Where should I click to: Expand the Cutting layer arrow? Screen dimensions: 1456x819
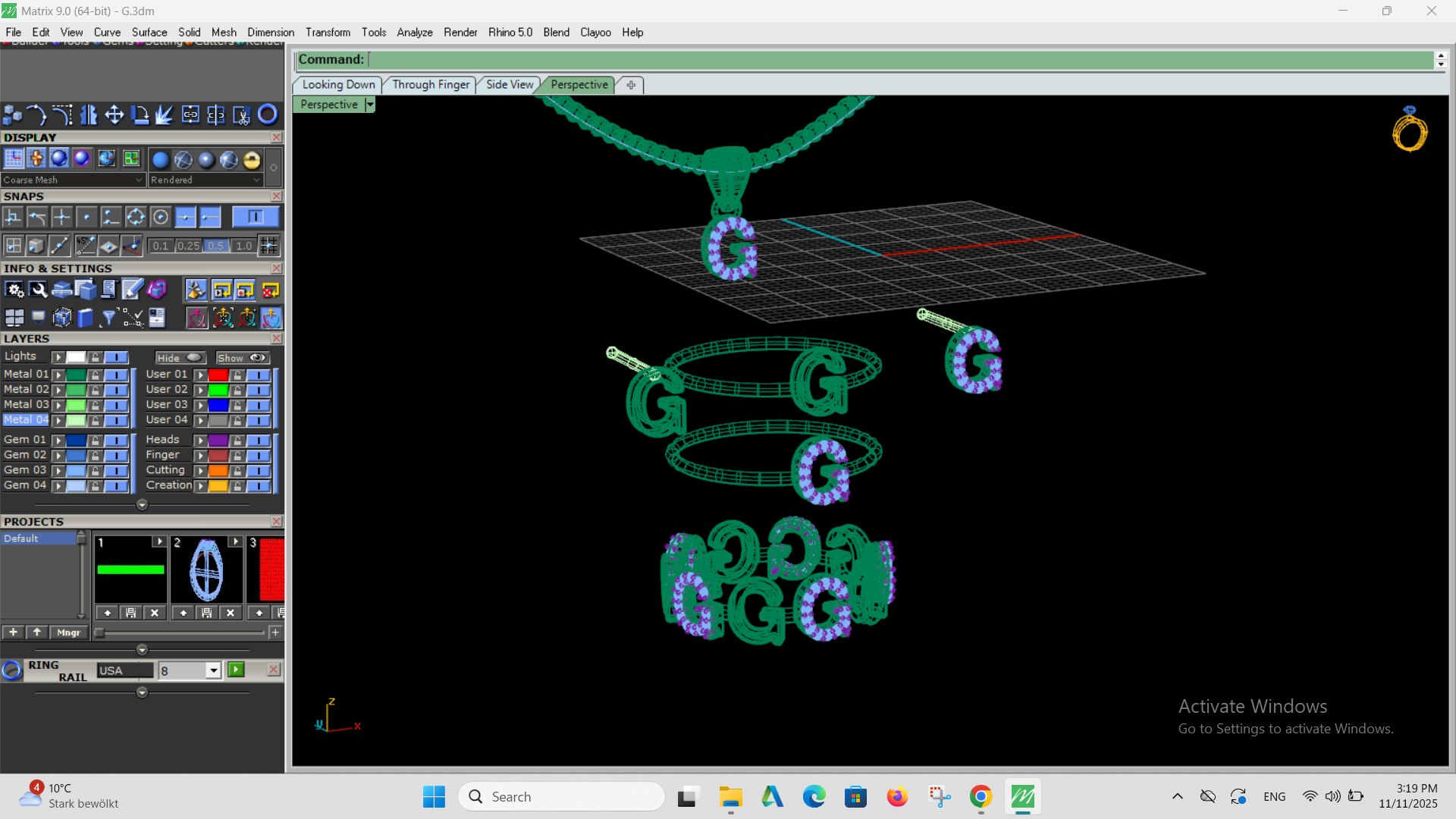(x=200, y=470)
